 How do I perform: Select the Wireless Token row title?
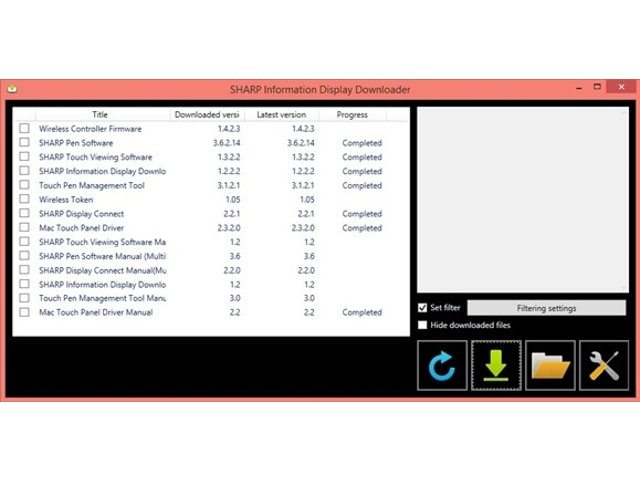tap(66, 200)
